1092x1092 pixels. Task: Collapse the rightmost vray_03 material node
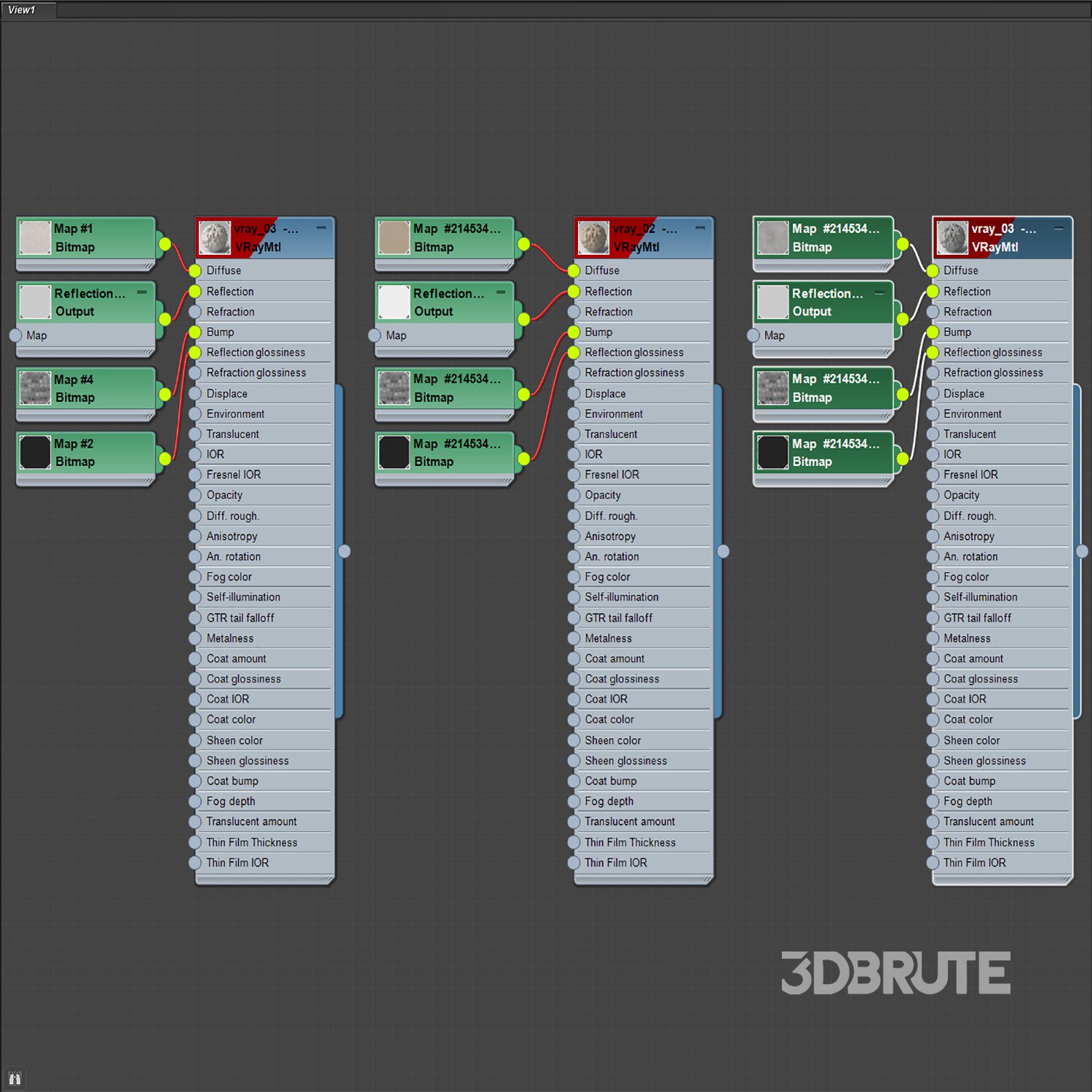pyautogui.click(x=1059, y=228)
